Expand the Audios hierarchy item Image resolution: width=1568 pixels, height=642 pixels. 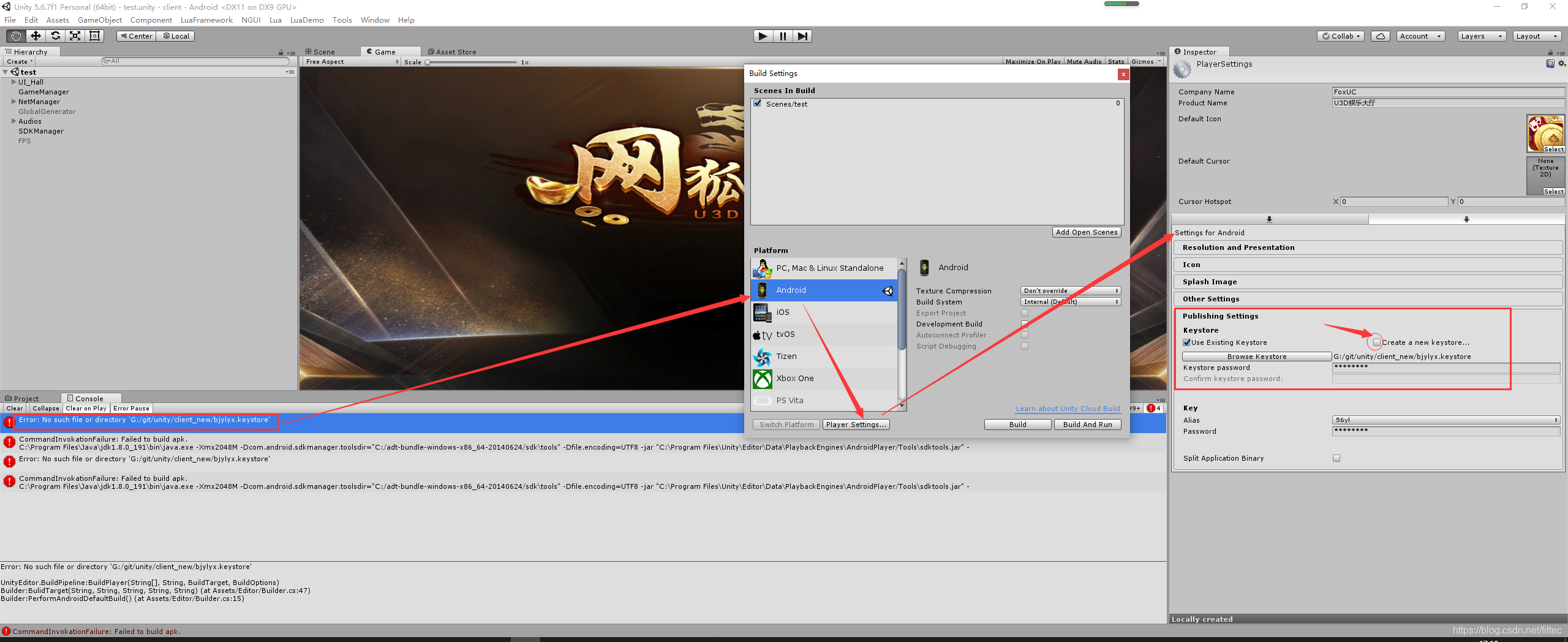tap(13, 121)
